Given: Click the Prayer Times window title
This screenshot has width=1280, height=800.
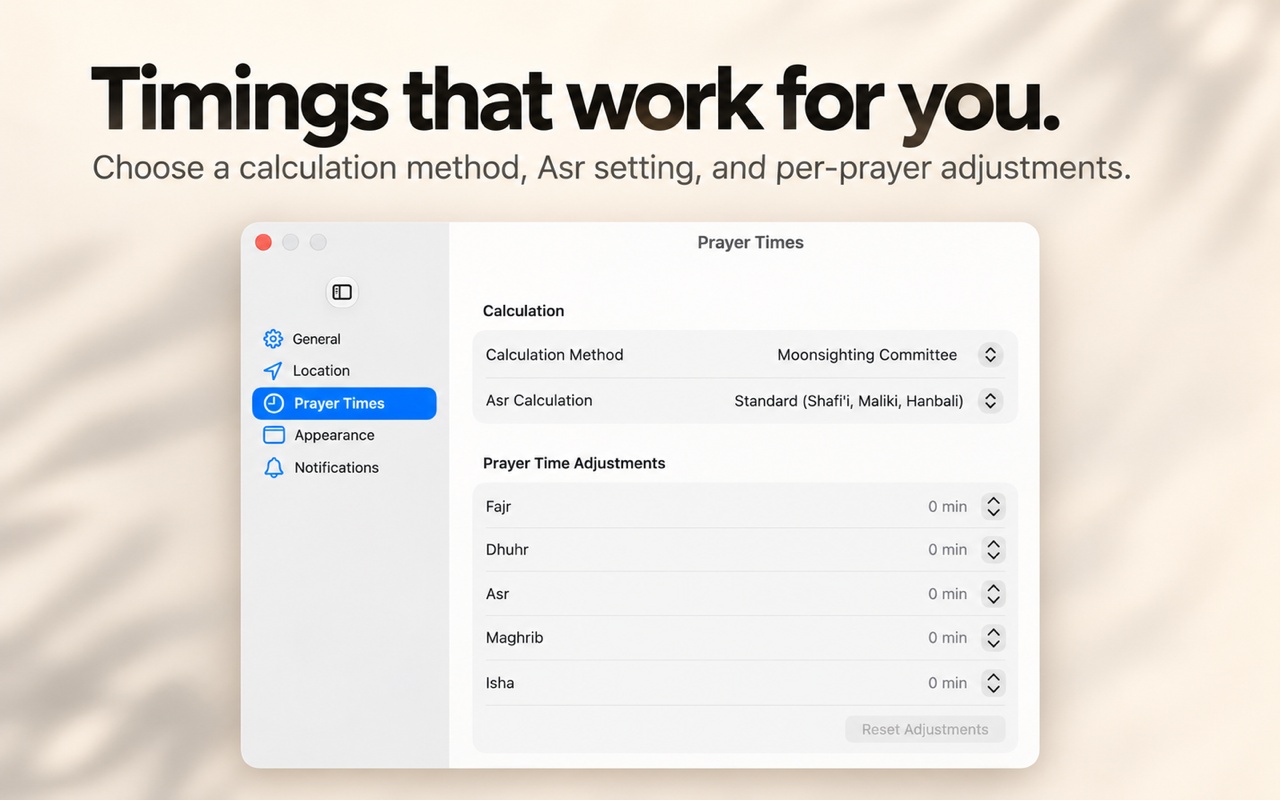Looking at the screenshot, I should [x=750, y=243].
